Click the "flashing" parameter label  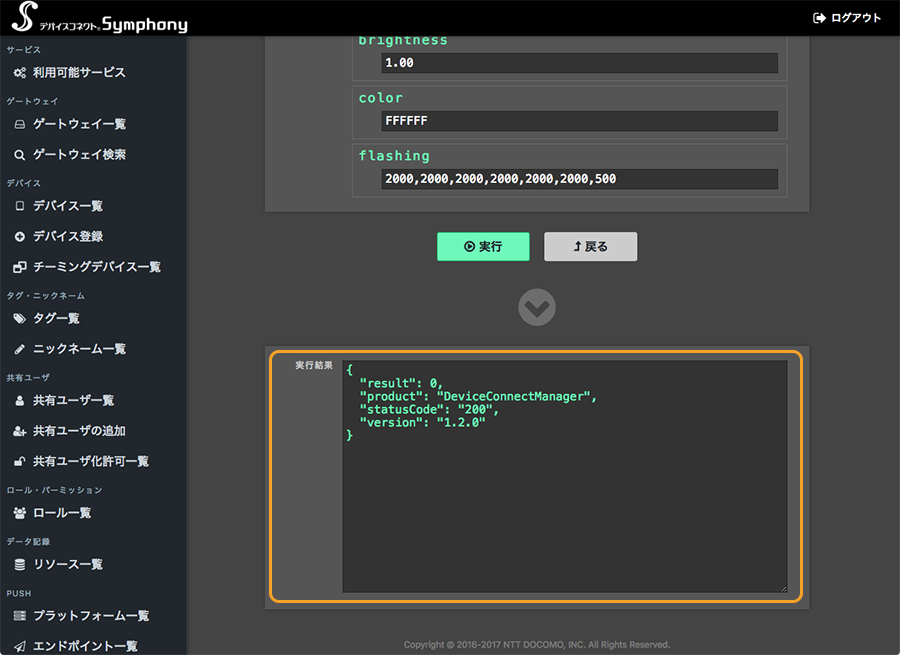[x=394, y=156]
